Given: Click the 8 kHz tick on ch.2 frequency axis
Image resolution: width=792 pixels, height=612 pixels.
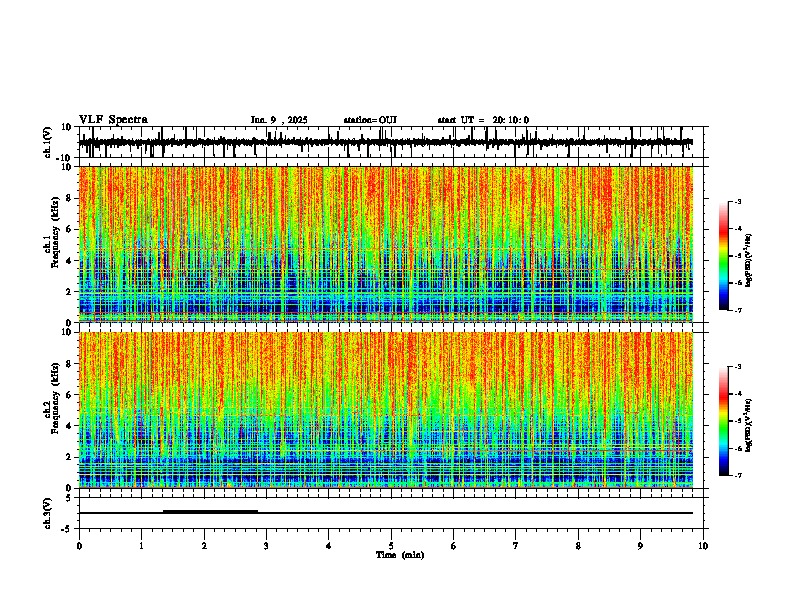Looking at the screenshot, I should pos(69,364).
